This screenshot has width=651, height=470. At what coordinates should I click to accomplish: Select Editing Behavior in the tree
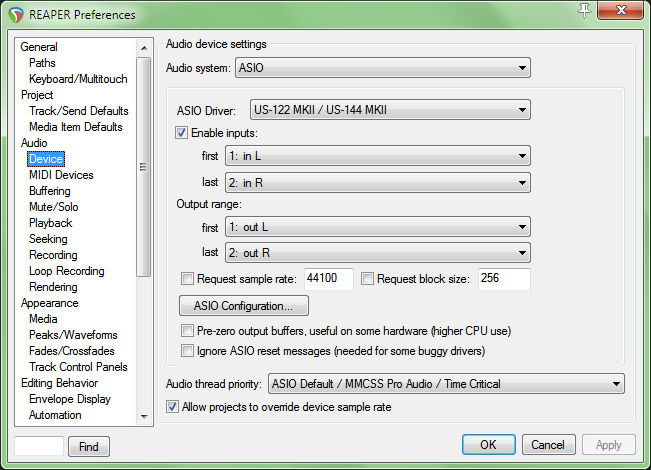(59, 383)
